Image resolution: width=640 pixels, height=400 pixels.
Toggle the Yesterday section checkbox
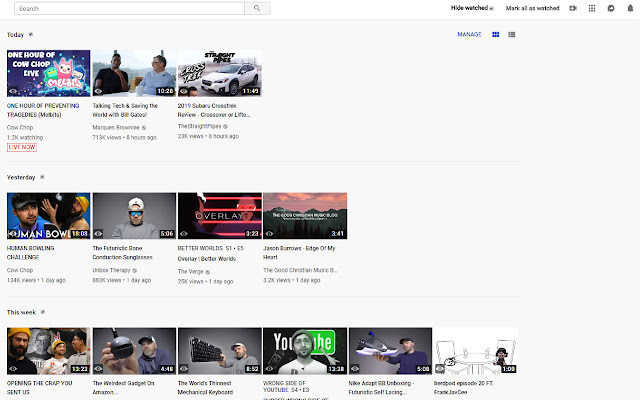[42, 177]
